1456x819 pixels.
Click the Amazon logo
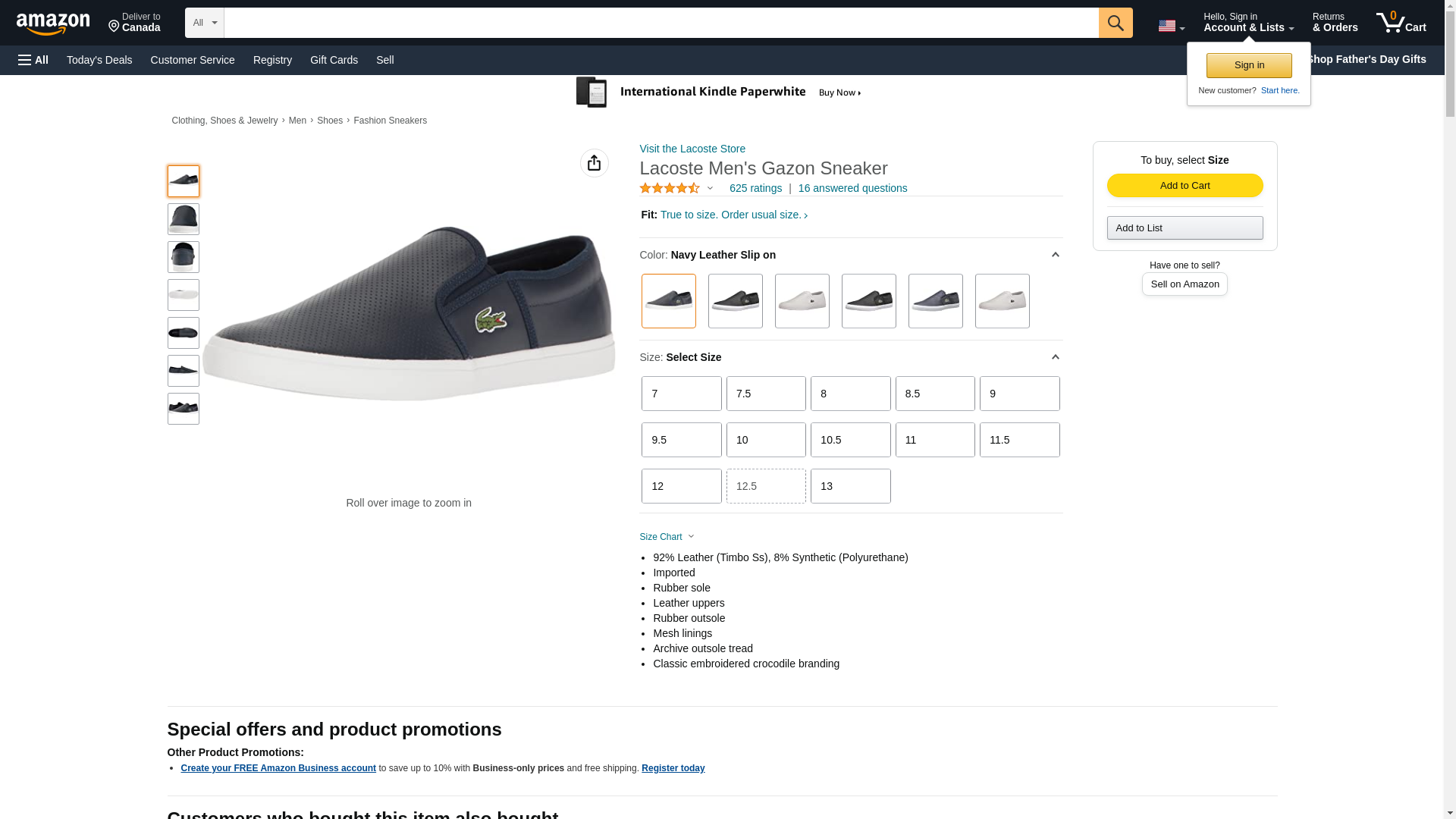coord(53,24)
